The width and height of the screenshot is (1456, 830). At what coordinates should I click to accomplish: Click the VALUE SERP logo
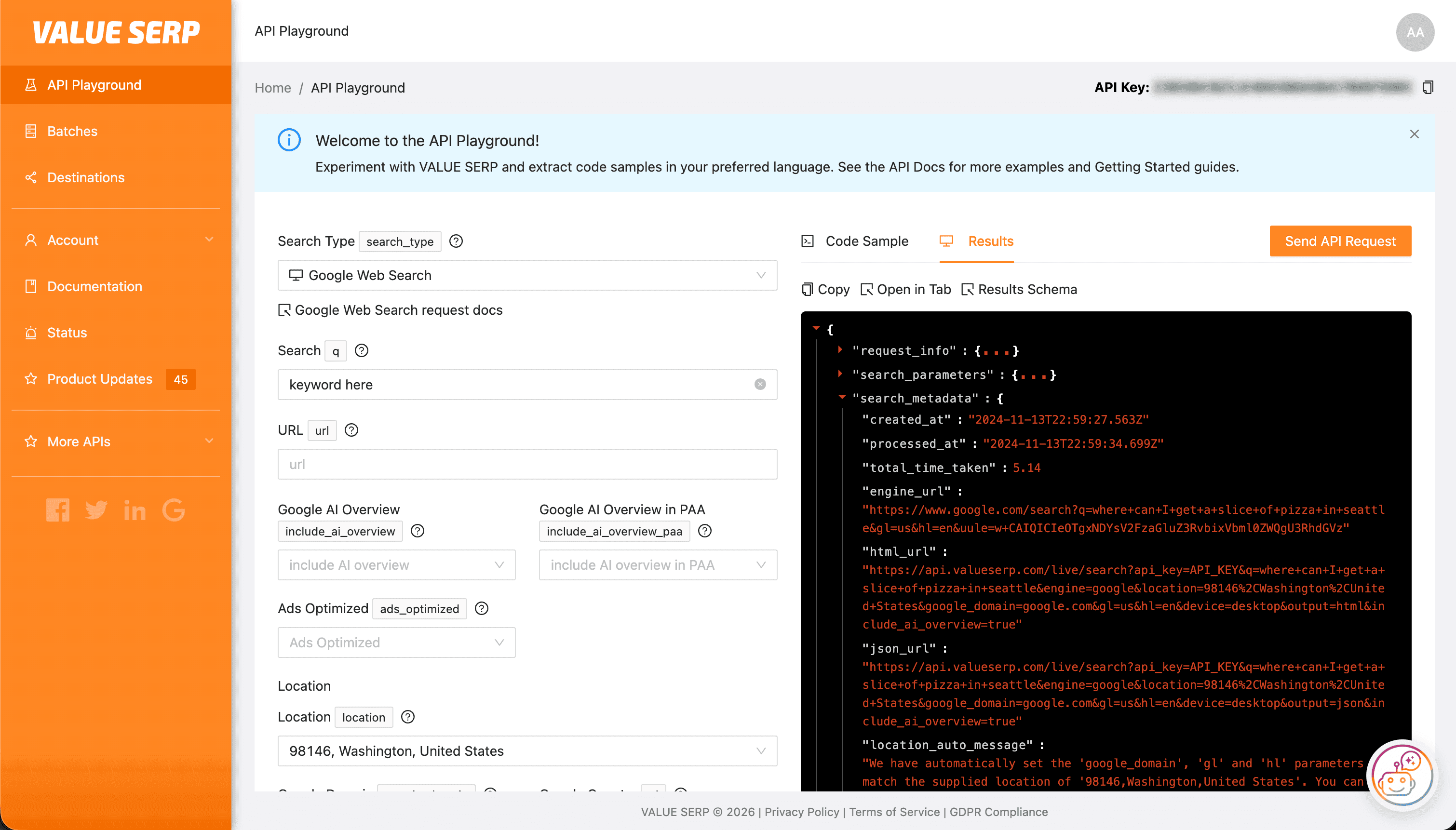pyautogui.click(x=116, y=32)
